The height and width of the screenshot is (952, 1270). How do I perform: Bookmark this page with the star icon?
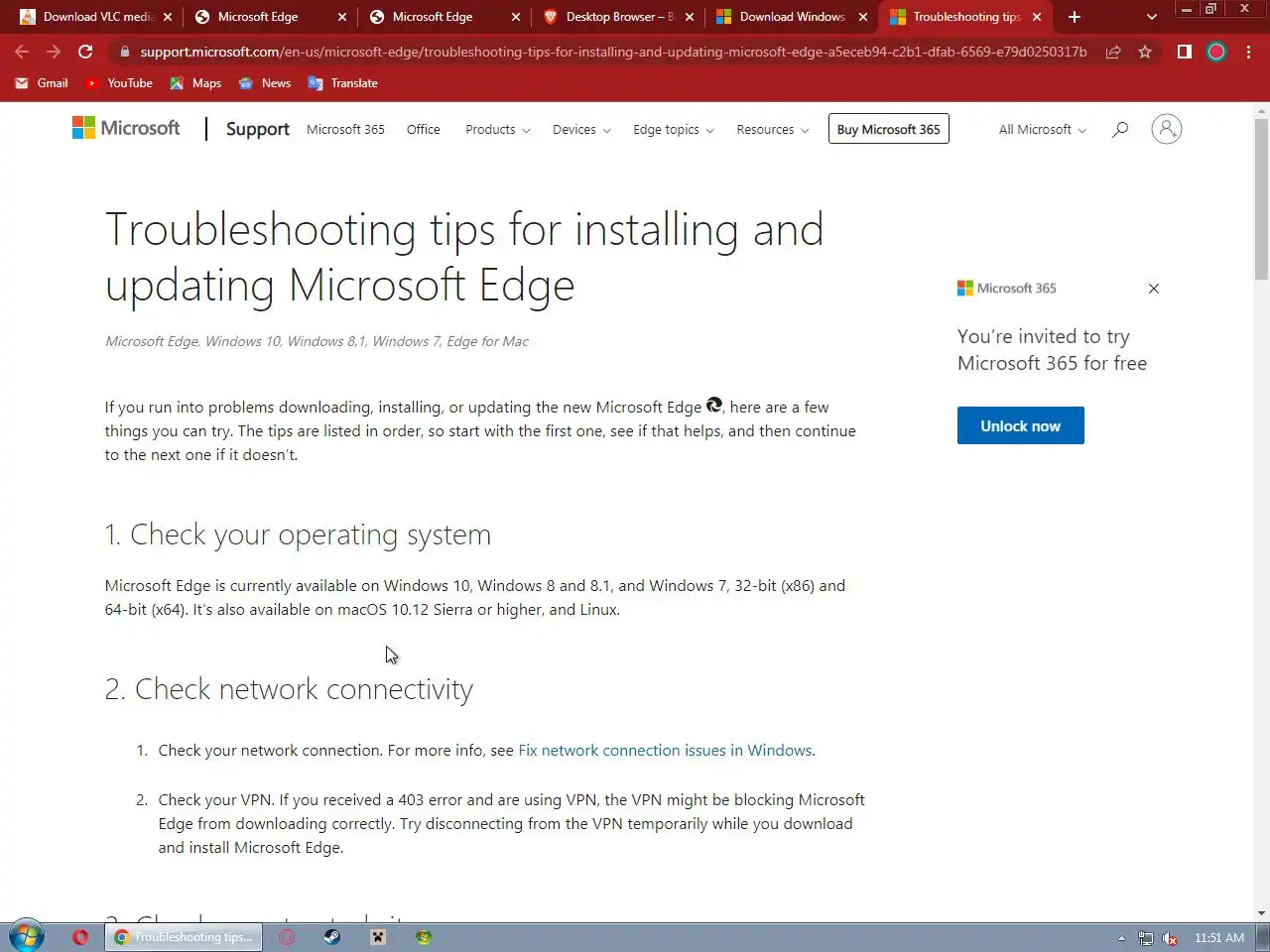[x=1145, y=52]
